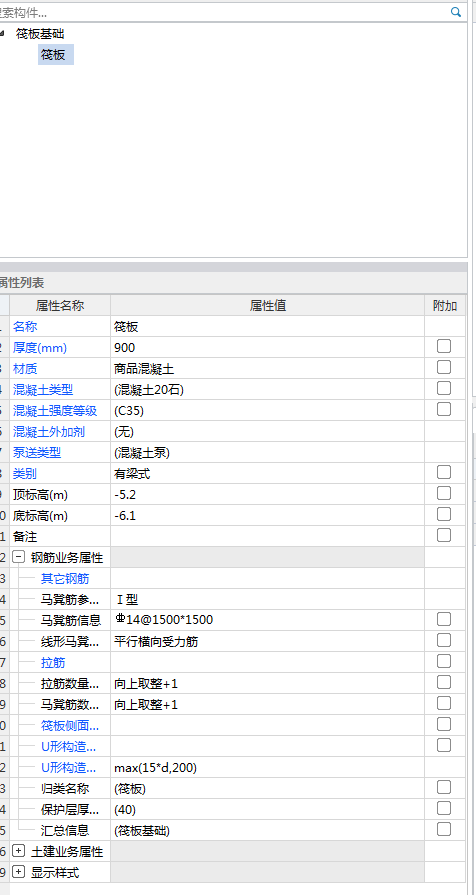Open the 有梁式 category value cell
The height and width of the screenshot is (895, 476).
click(x=267, y=474)
